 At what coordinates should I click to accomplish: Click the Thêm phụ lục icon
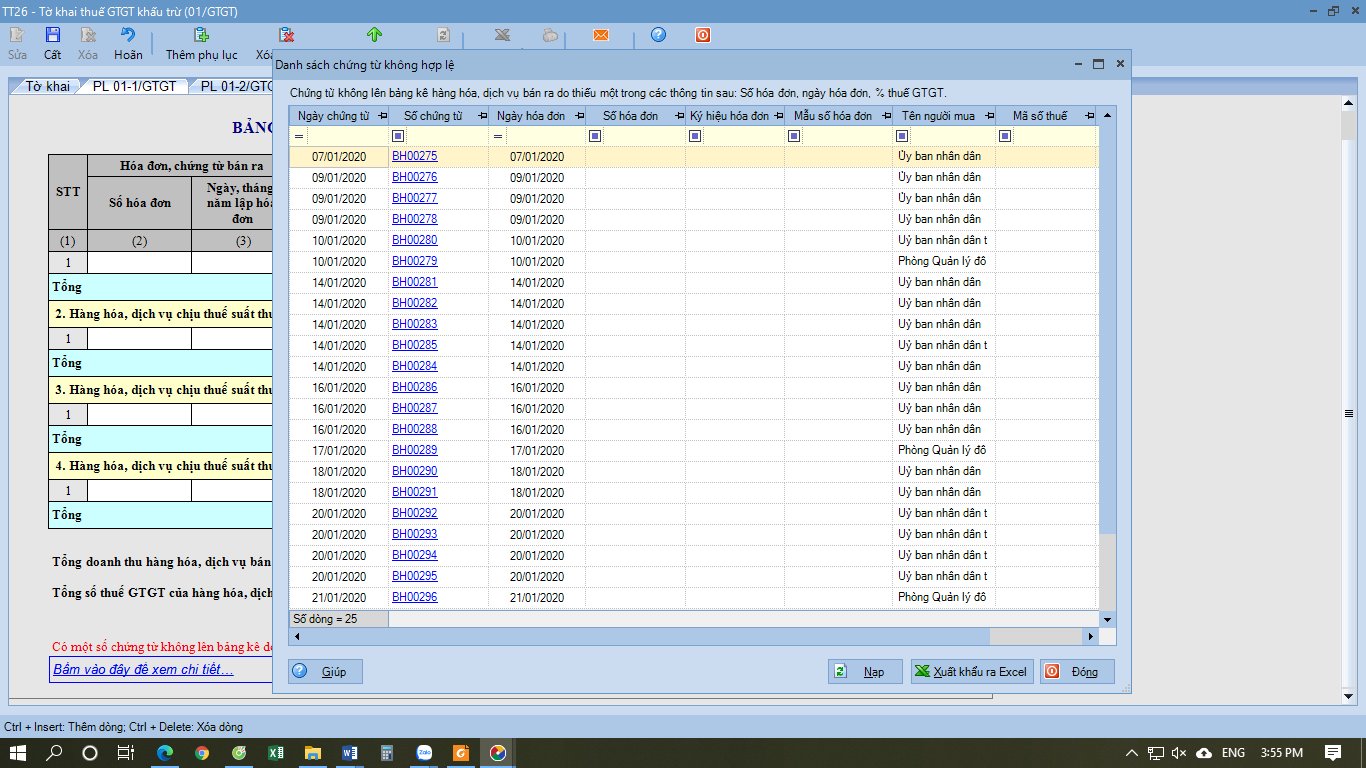201,35
